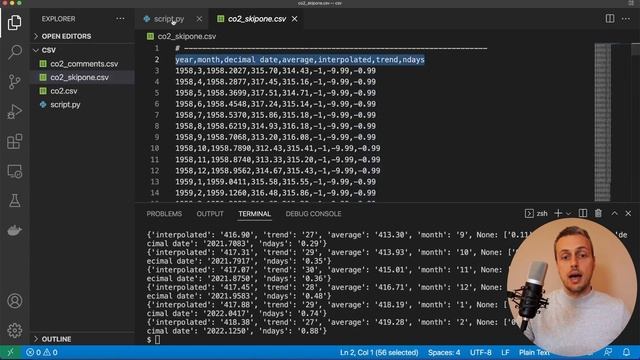Kill terminal with the trash icon
The image size is (640, 360).
coord(598,213)
